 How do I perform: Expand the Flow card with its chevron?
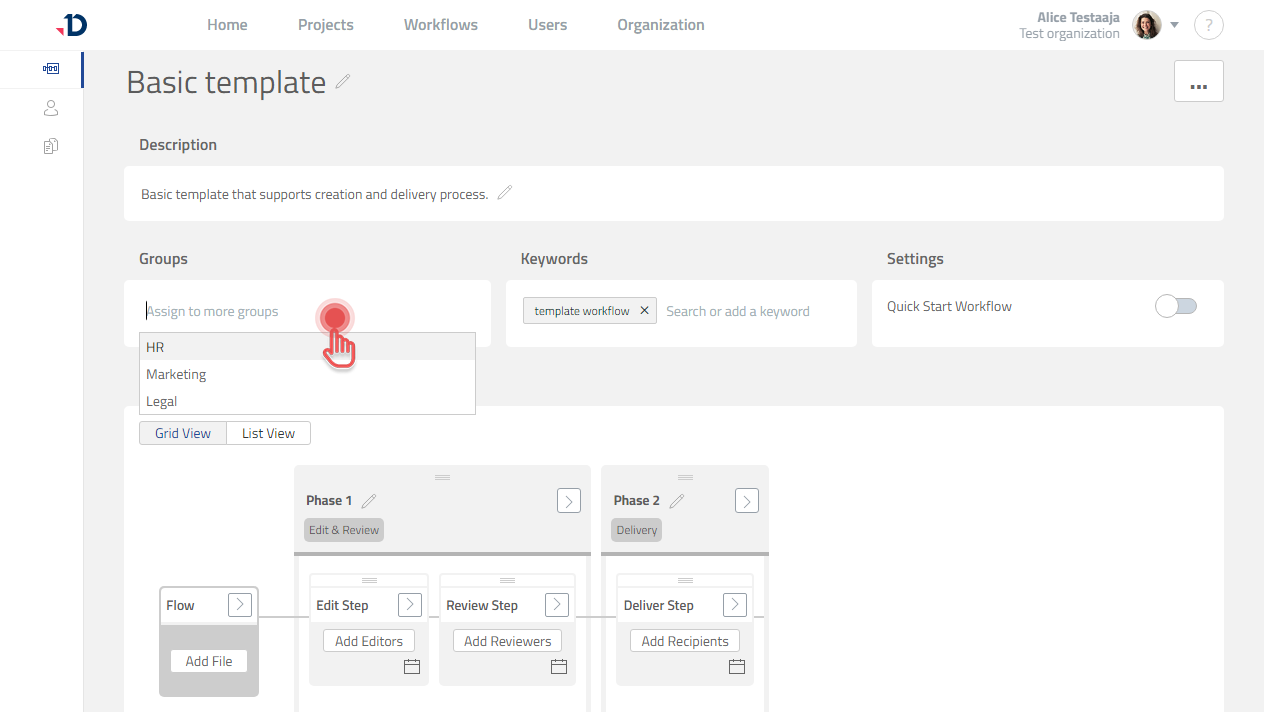pyautogui.click(x=240, y=604)
